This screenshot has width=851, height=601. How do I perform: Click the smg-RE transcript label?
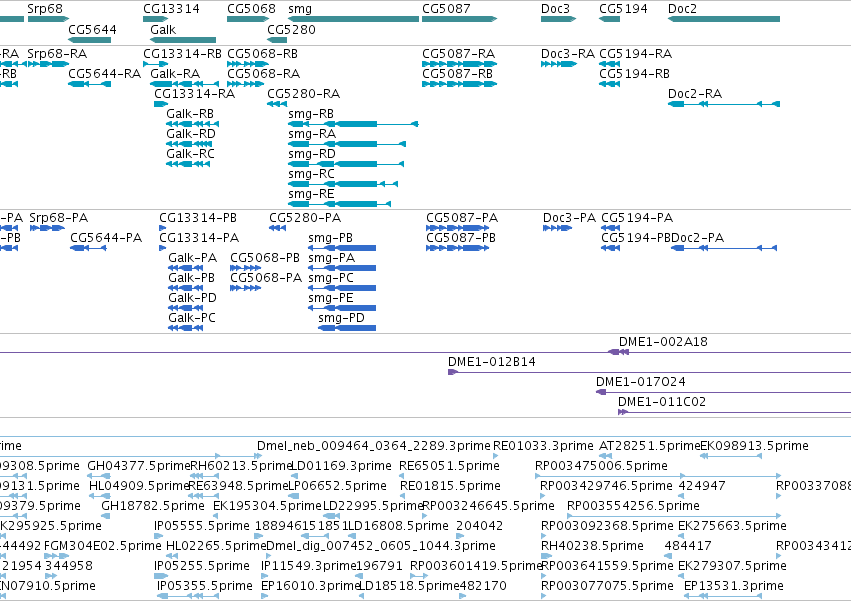pos(311,194)
